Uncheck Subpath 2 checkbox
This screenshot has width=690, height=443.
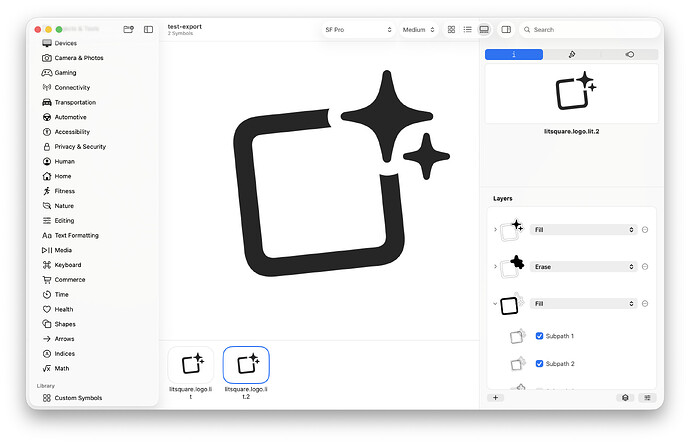(539, 364)
